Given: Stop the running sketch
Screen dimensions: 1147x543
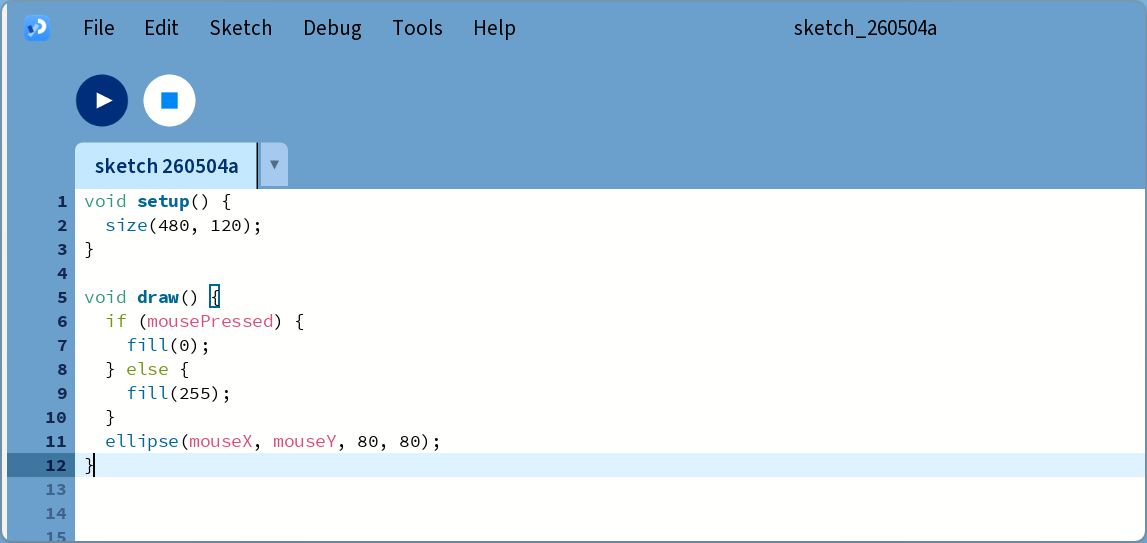Looking at the screenshot, I should 170,100.
